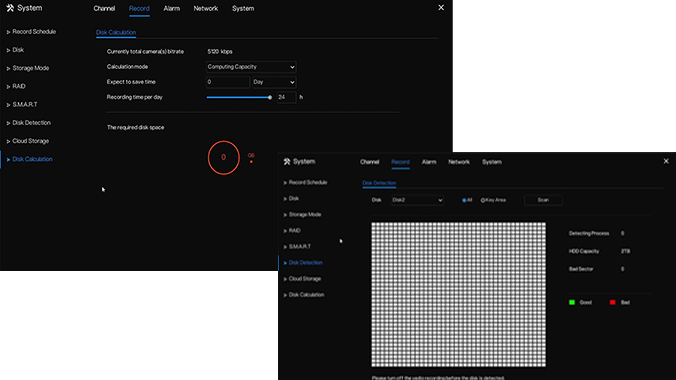
Task: Click the System wrench icon in top-left window
Action: click(10, 8)
